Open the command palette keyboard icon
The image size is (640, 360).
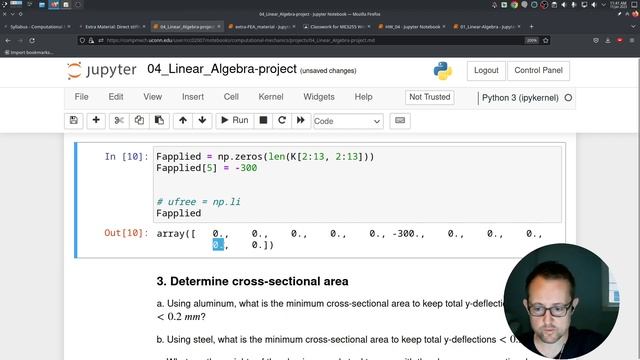point(400,120)
